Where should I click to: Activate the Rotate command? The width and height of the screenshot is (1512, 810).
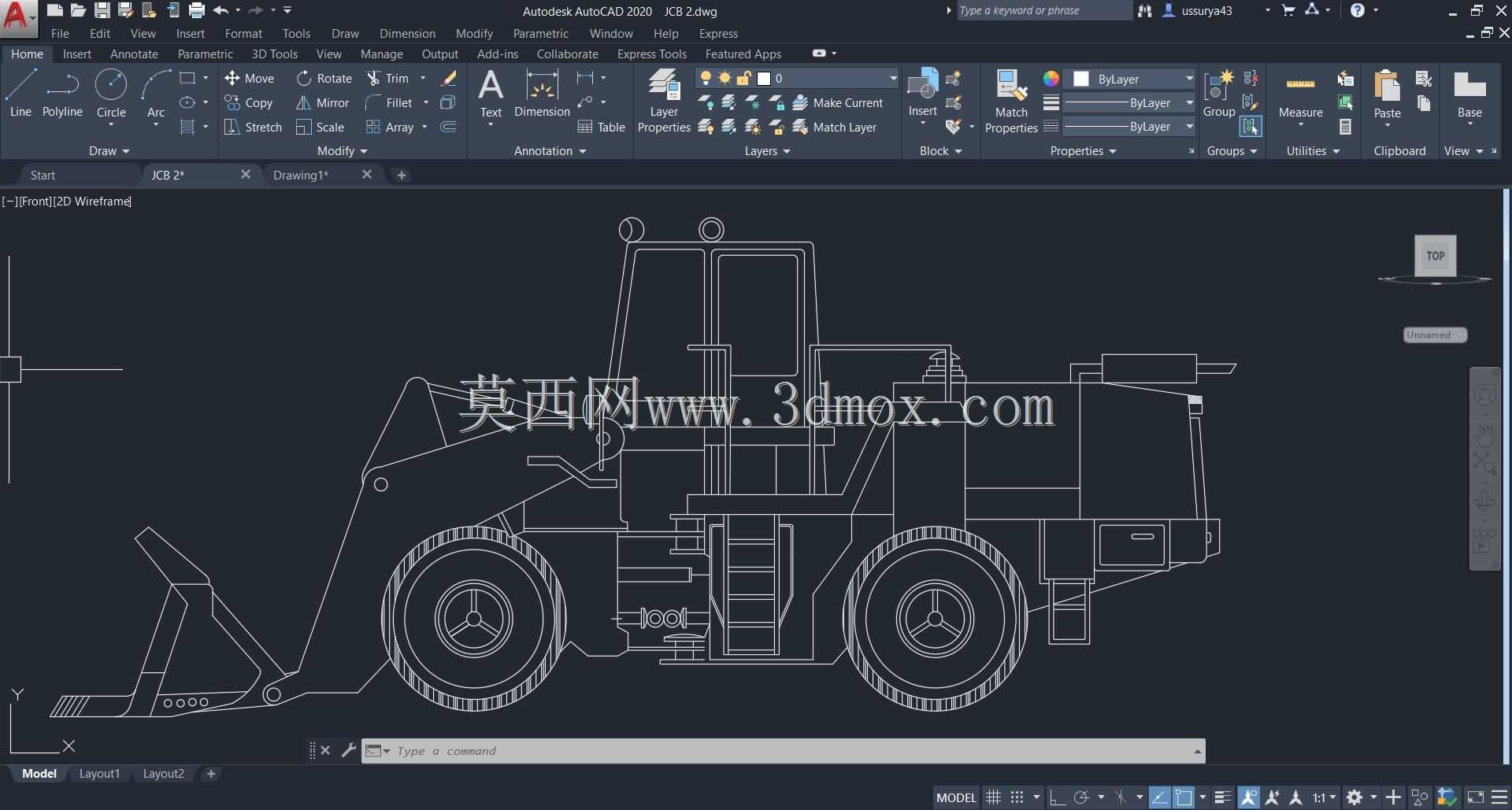[324, 78]
